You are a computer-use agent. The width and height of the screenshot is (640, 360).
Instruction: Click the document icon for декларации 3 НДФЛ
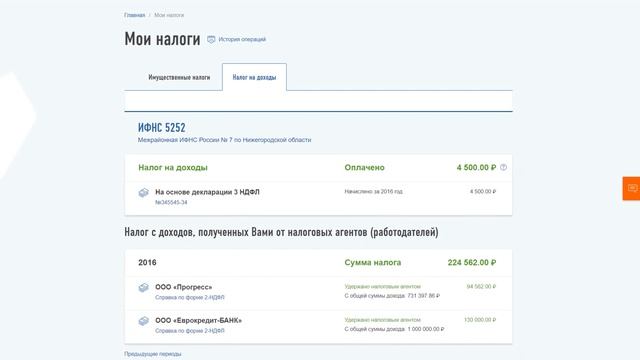[143, 193]
